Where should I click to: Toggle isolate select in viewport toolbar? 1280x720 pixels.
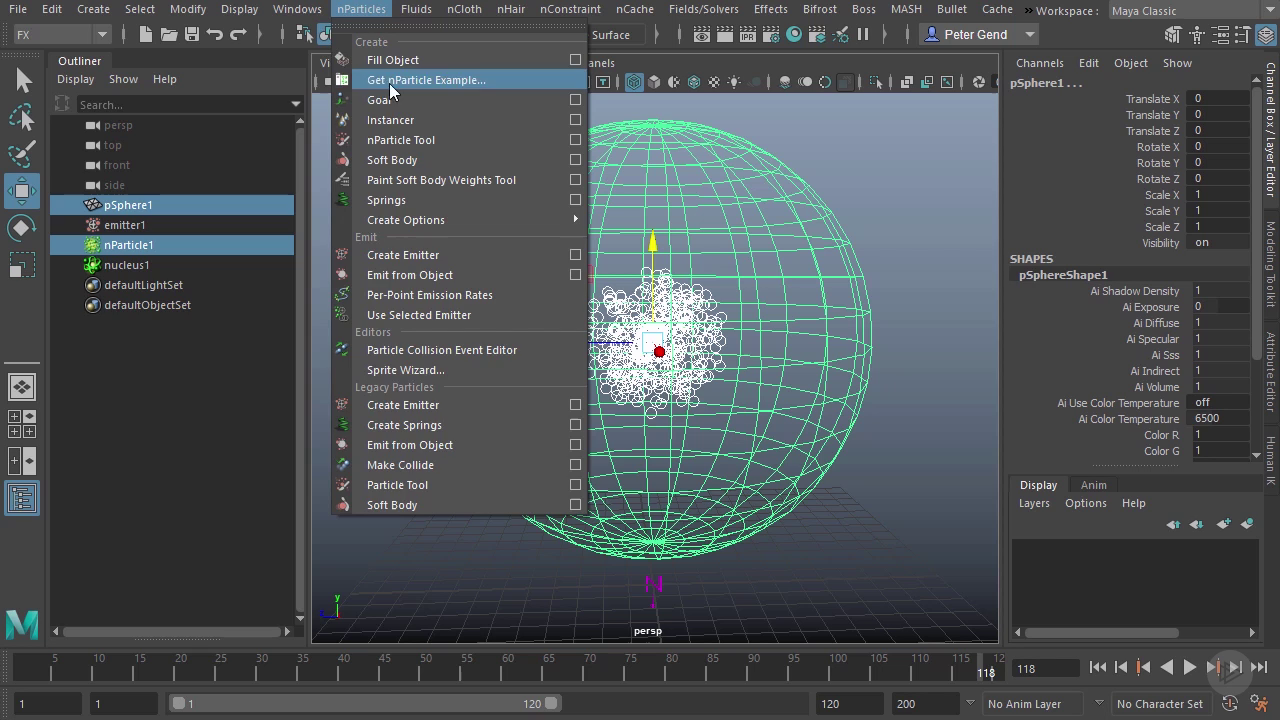pos(877,82)
